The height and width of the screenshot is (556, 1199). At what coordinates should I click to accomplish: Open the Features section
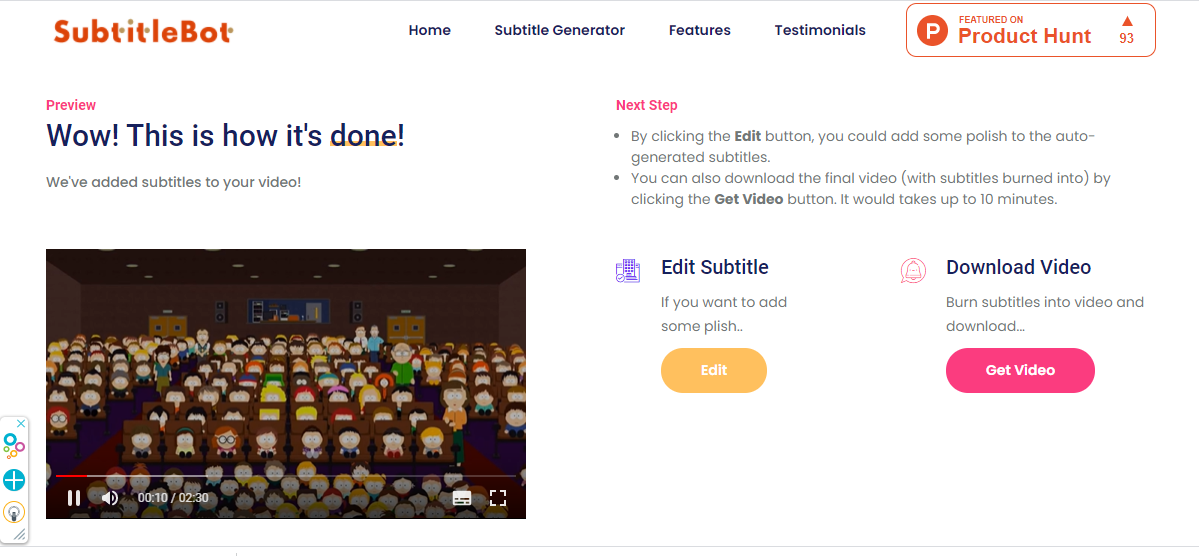coord(700,31)
